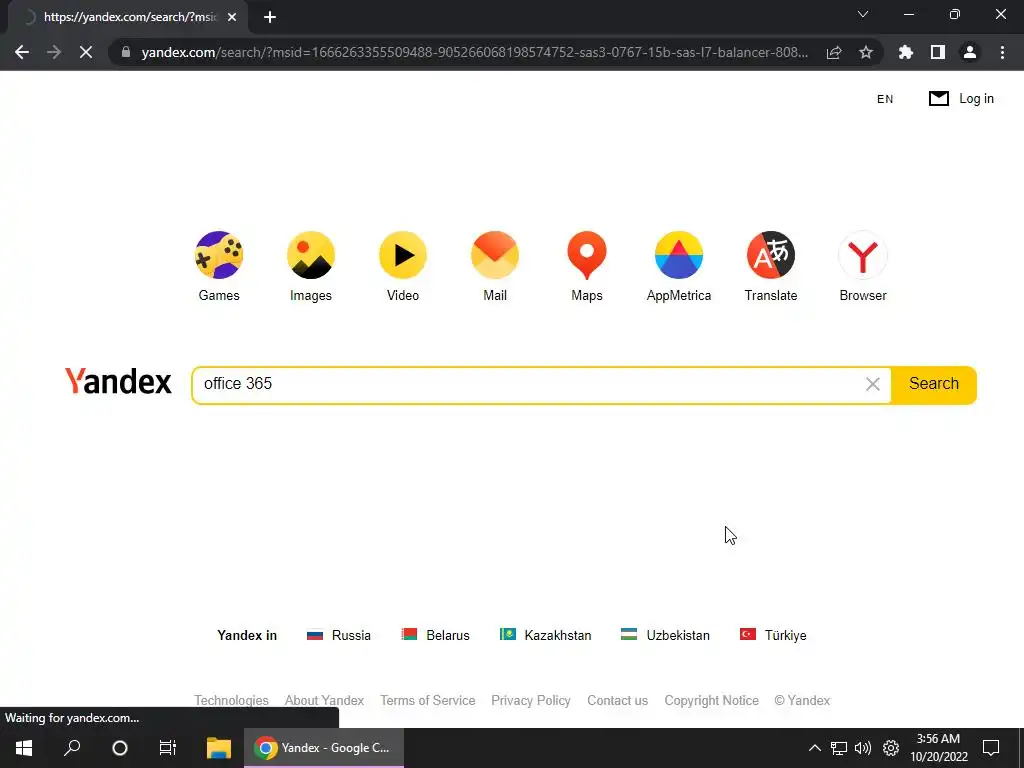Open Technologies footer link
The width and height of the screenshot is (1024, 768).
[231, 701]
